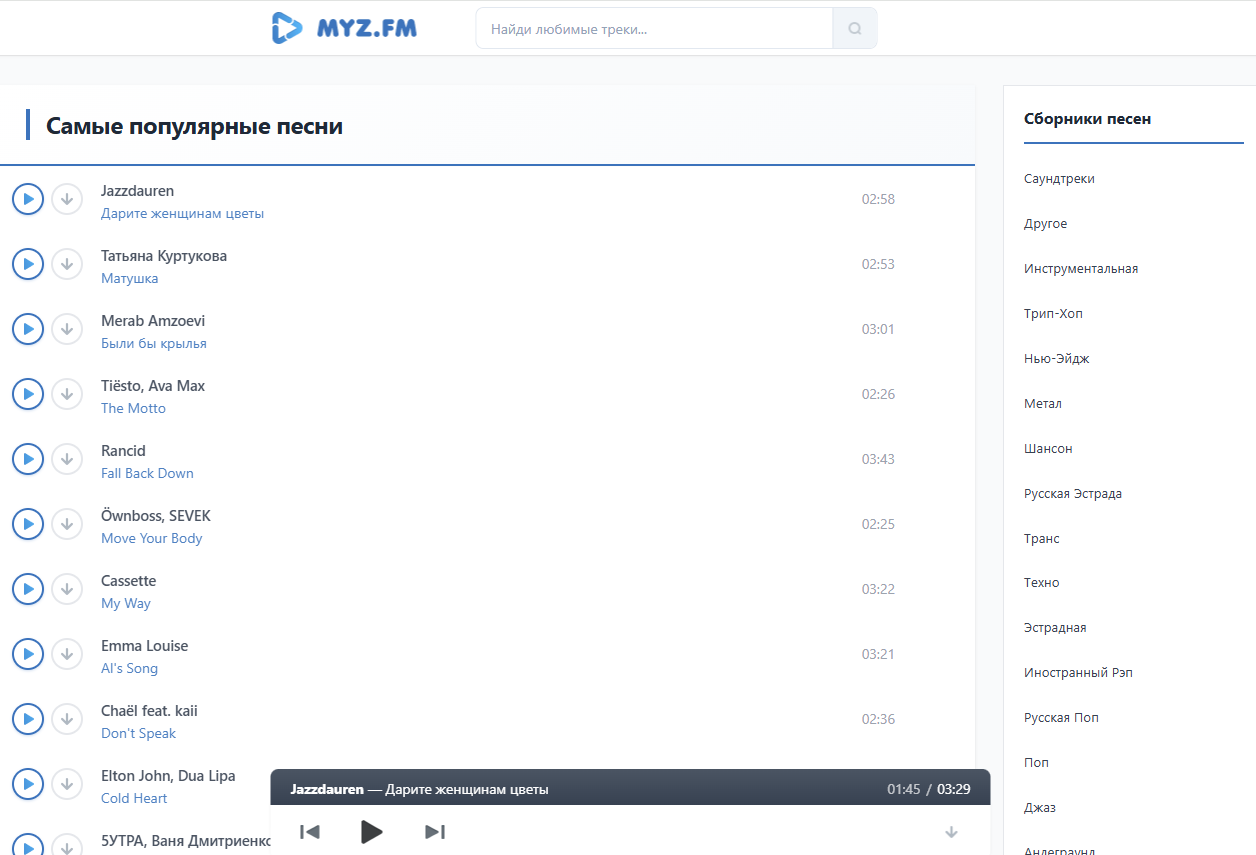1256x855 pixels.
Task: Download Cold Heart track
Action: pos(67,784)
